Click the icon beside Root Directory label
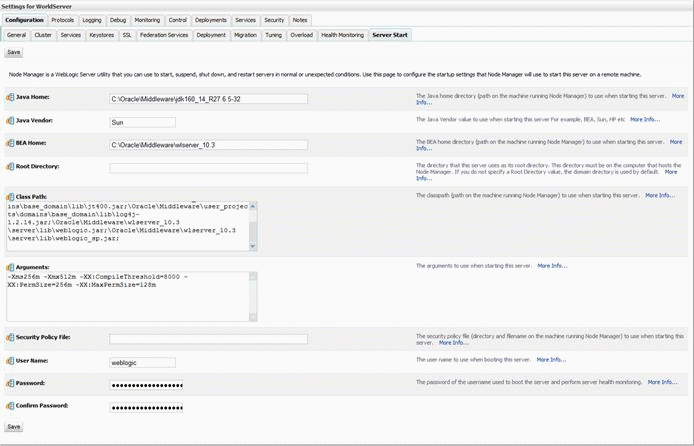Viewport: 694px width, 446px height. pos(10,167)
